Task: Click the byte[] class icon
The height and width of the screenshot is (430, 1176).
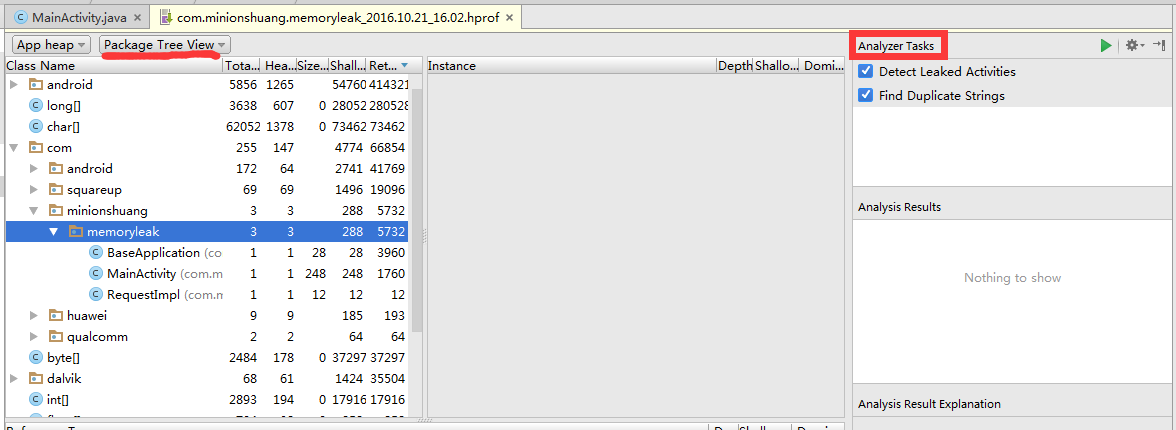Action: point(35,357)
